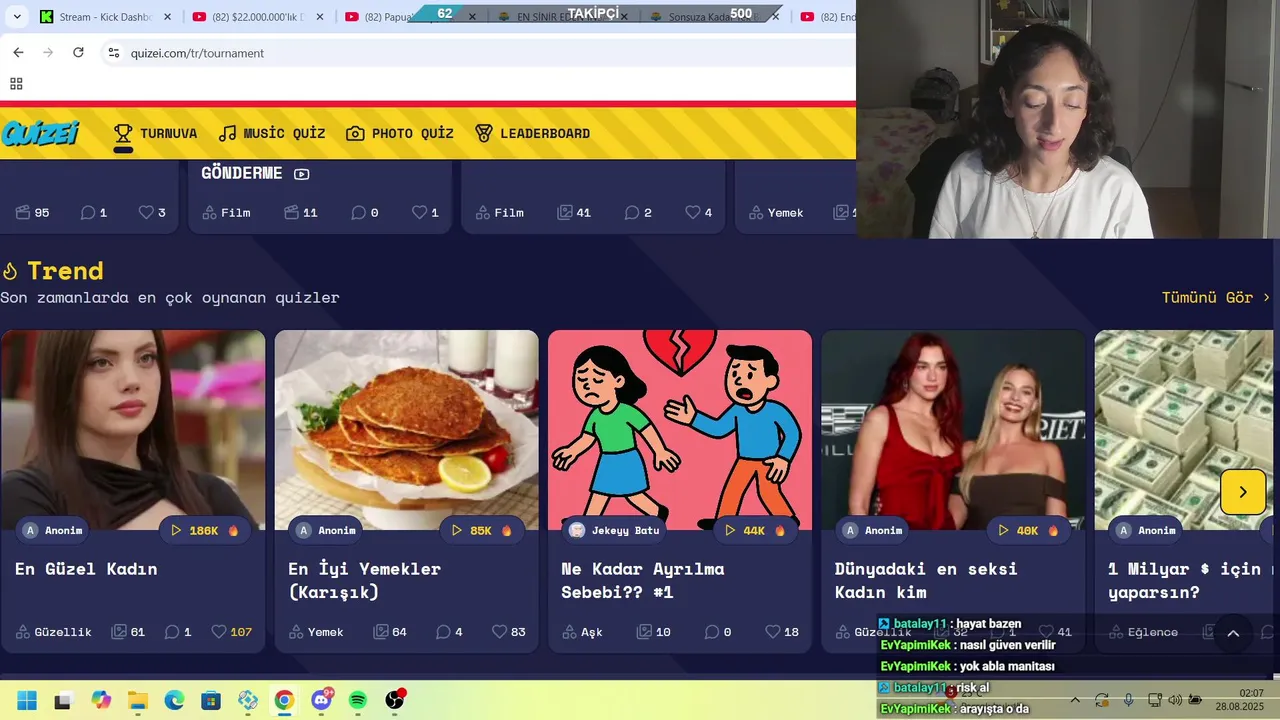Open comments on En İyi Yemekler (4)

pyautogui.click(x=449, y=632)
